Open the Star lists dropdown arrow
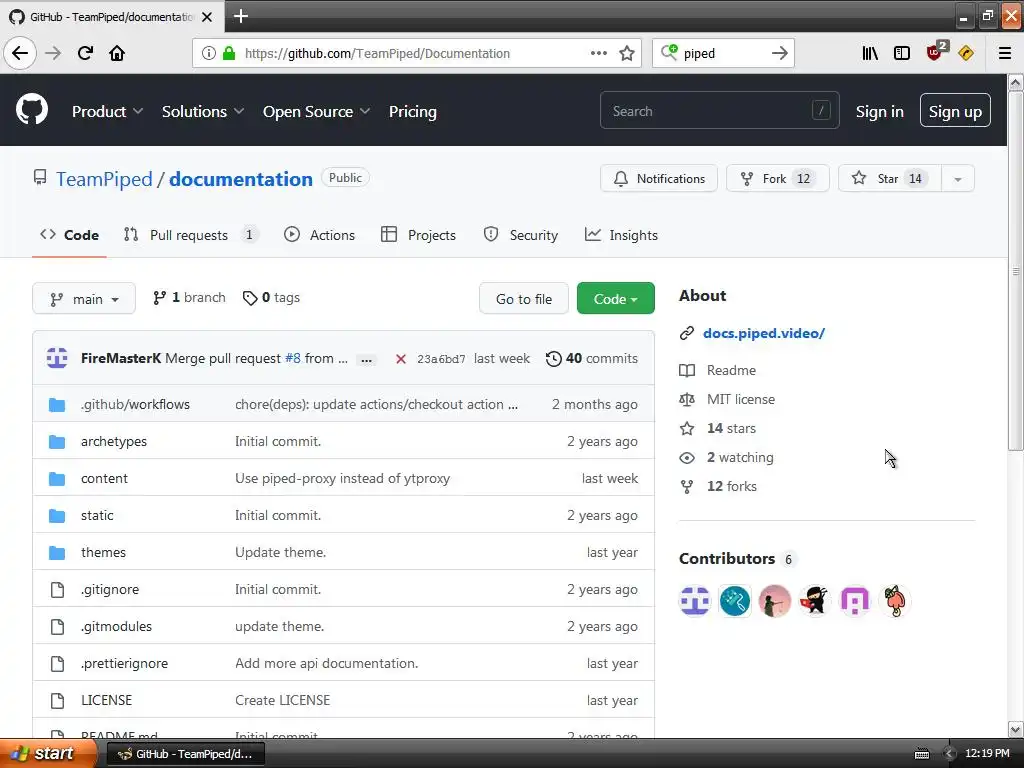 [x=957, y=179]
